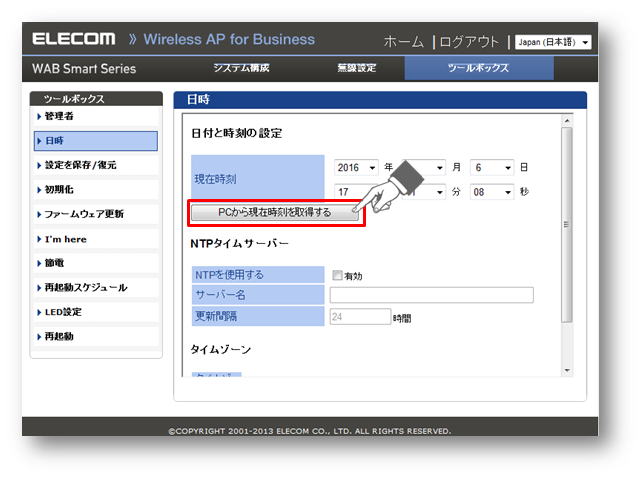Open 再起動 sidebar item
Screen dimensions: 641x478
coord(96,337)
